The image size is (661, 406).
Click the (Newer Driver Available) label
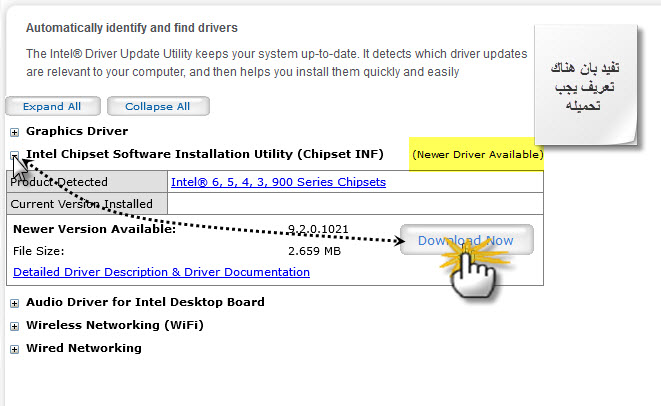pyautogui.click(x=478, y=155)
